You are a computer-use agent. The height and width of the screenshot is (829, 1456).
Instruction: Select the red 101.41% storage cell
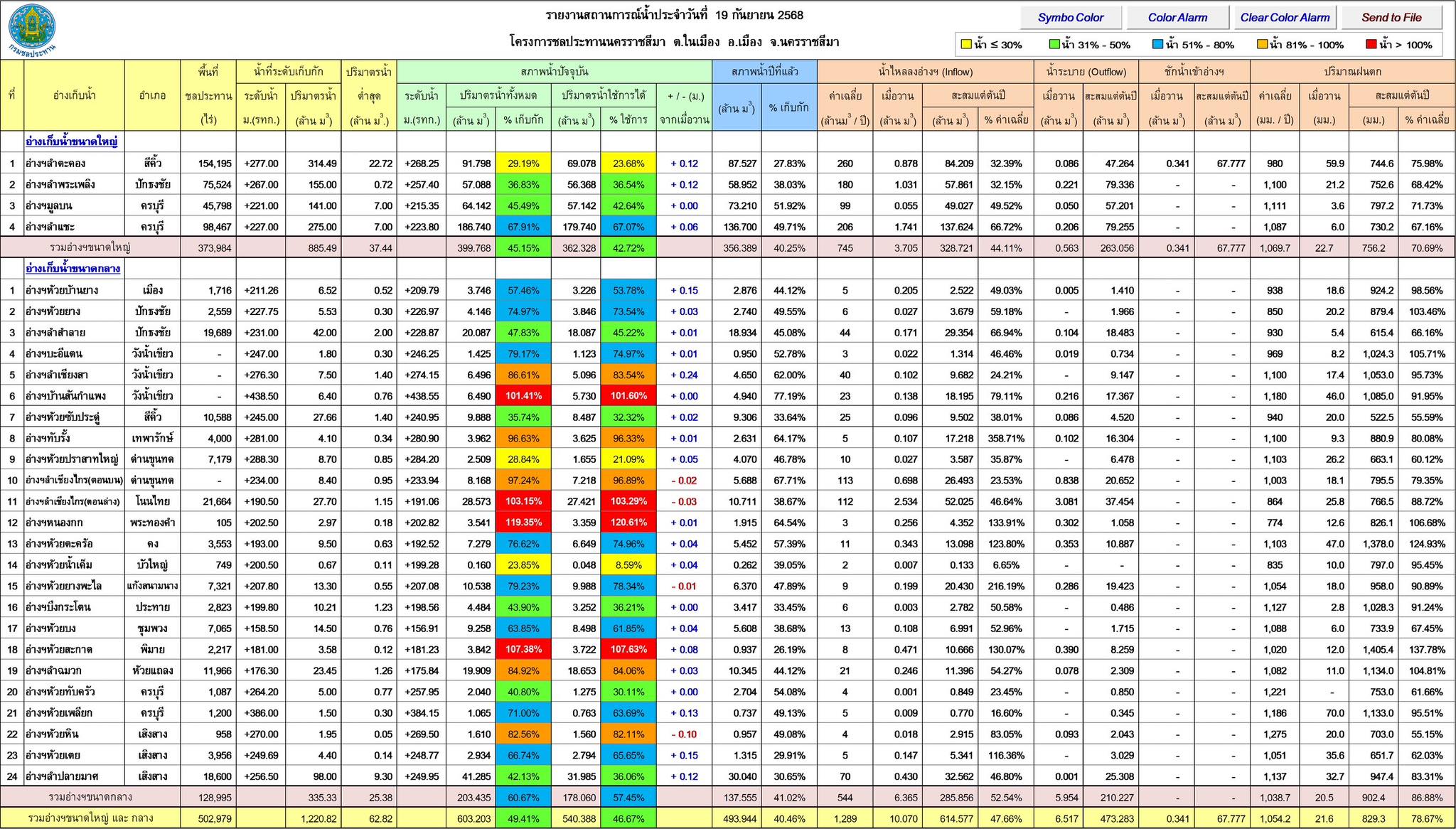(523, 396)
